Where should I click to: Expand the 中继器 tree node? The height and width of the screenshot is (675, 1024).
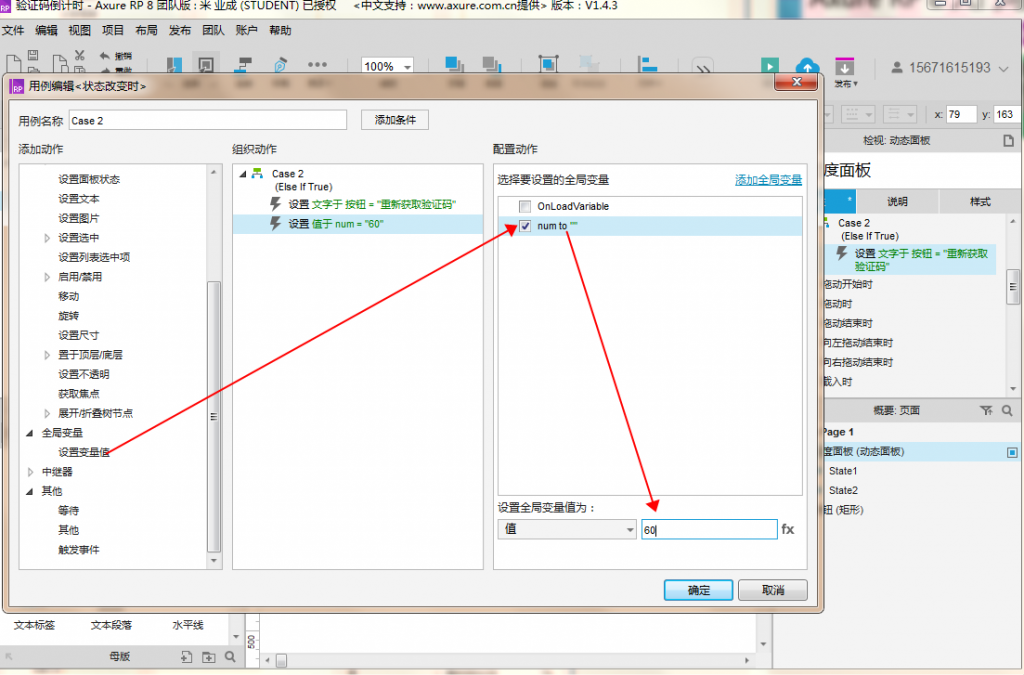pos(31,471)
